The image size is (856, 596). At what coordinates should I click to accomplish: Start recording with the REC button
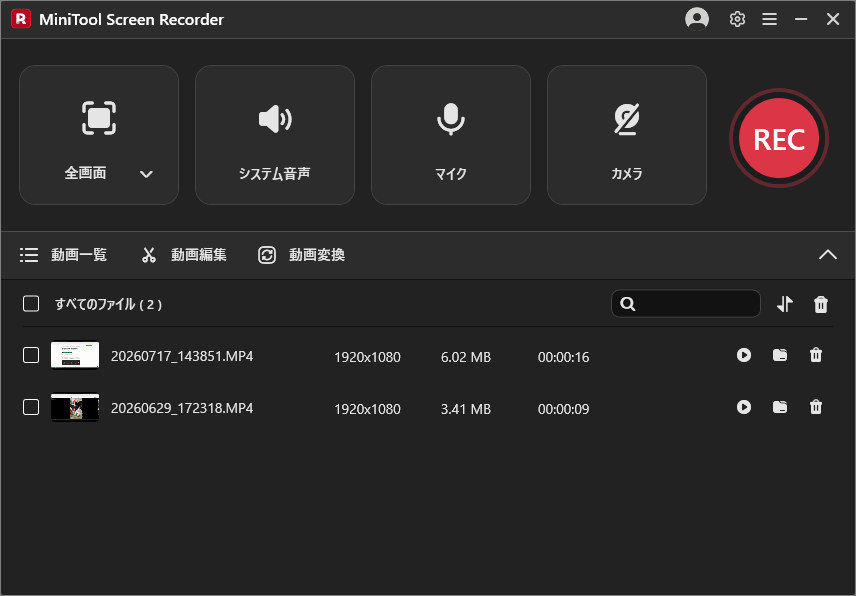point(779,138)
